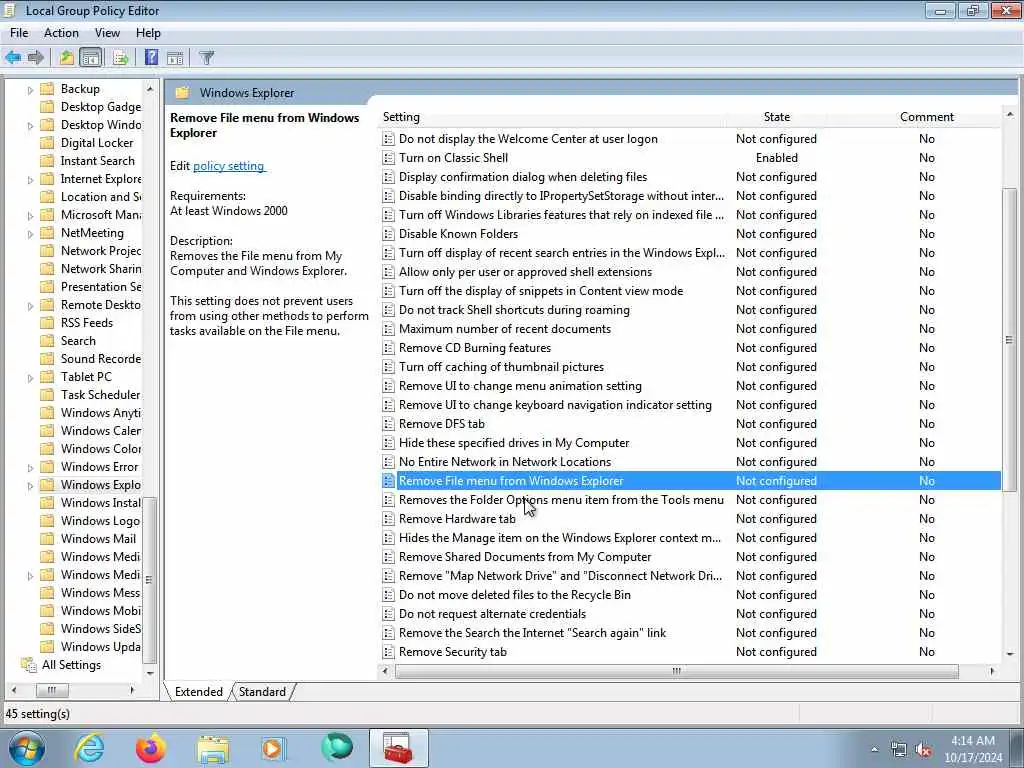Toggle the Show/Hide Action Pane icon
Viewport: 1024px width, 768px height.
click(x=175, y=57)
